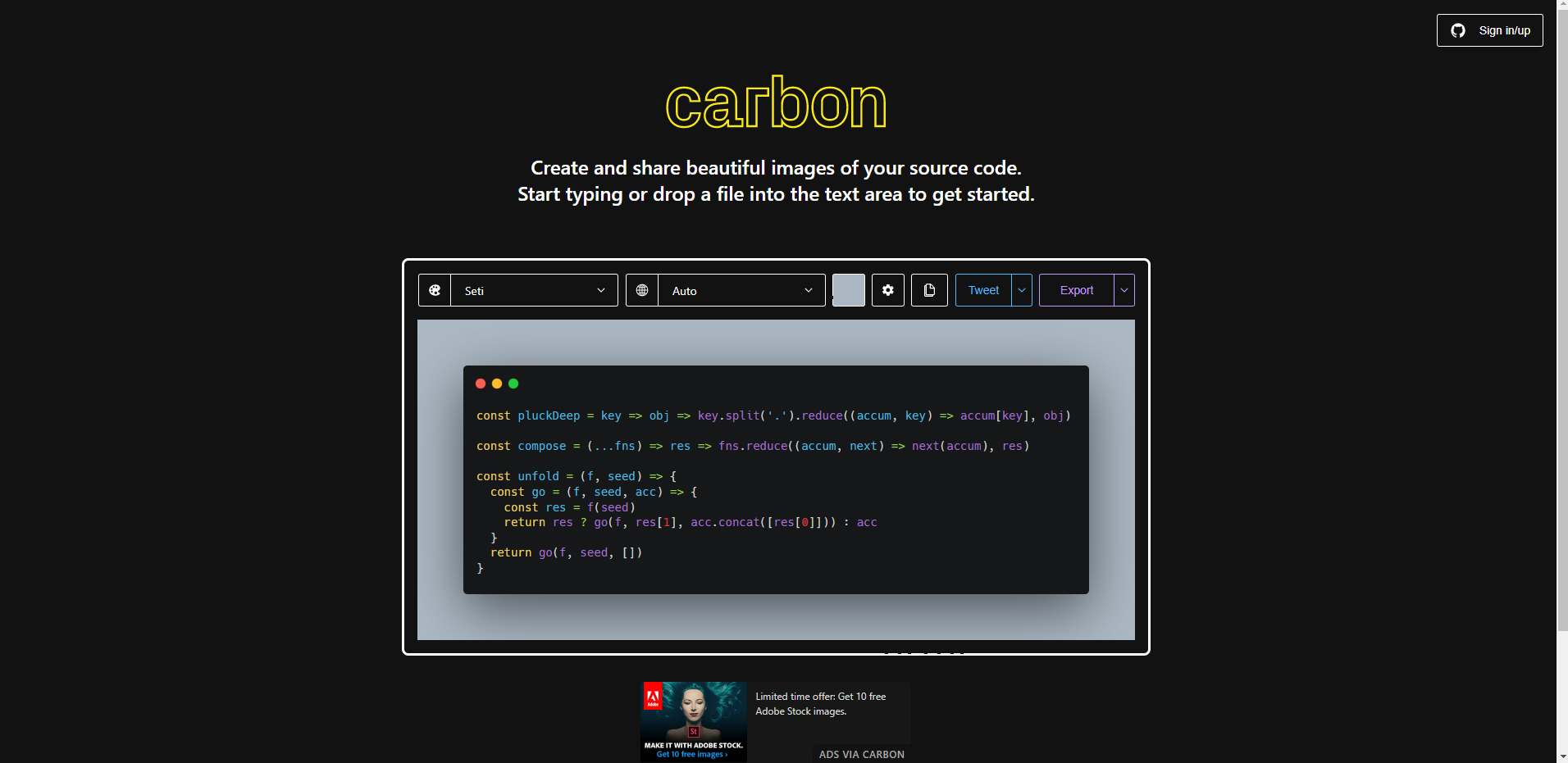
Task: Click the ADS VIA CARBON link
Action: pos(862,754)
